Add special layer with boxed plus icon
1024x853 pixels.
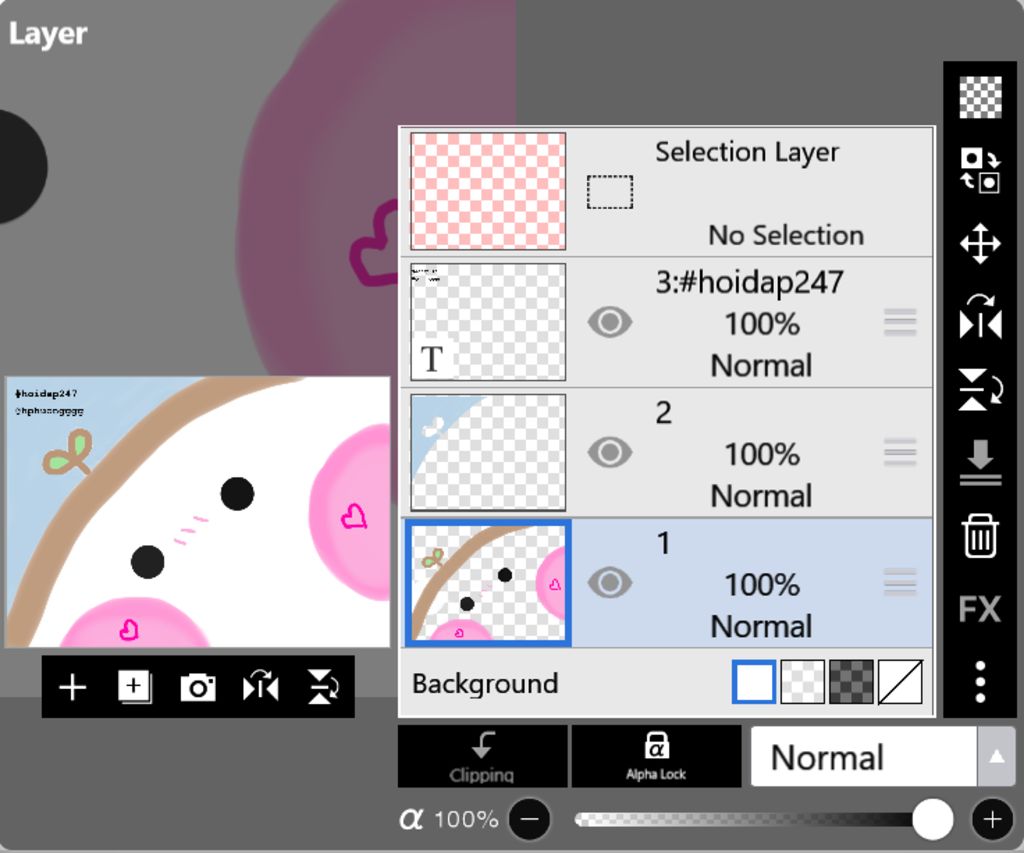coord(135,687)
